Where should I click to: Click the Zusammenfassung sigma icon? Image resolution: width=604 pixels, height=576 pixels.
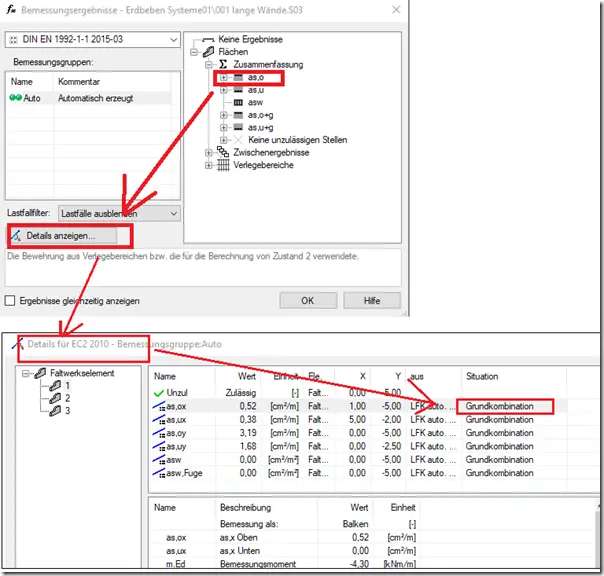point(223,64)
